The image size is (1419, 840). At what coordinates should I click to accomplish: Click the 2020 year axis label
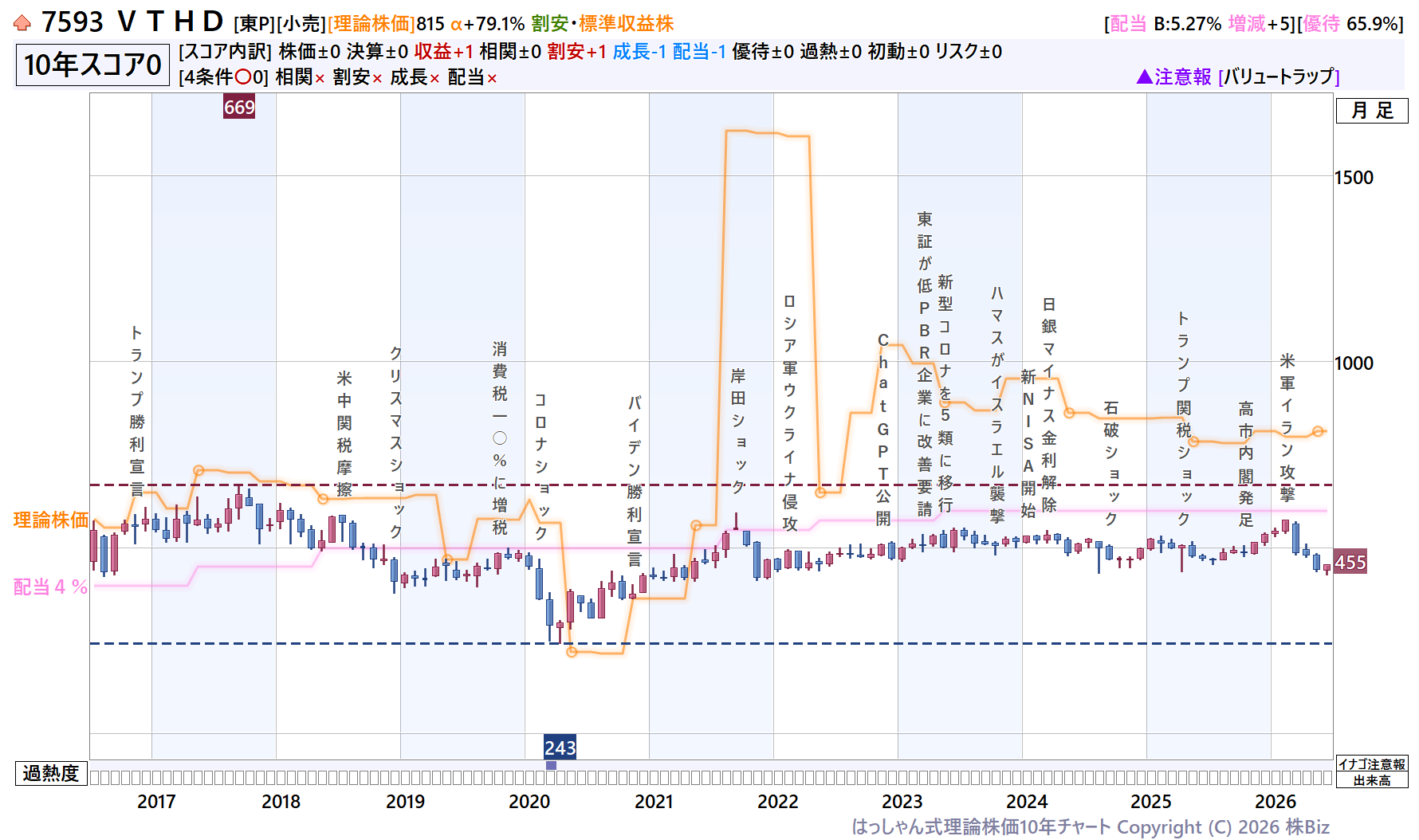pos(529,801)
